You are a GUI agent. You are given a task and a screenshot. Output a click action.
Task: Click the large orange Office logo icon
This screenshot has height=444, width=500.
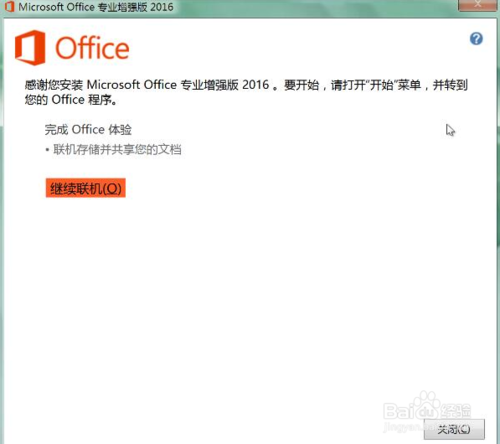30,48
